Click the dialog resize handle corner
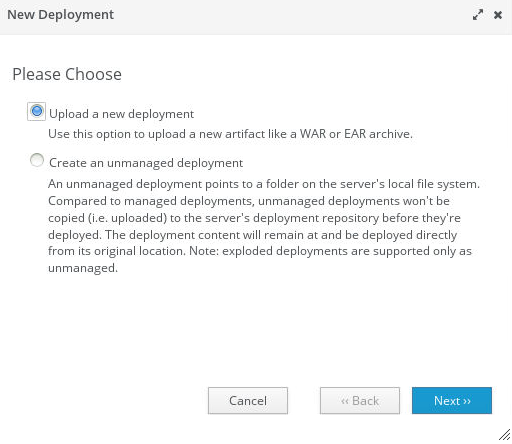Viewport: 512px width, 444px height. tap(505, 435)
